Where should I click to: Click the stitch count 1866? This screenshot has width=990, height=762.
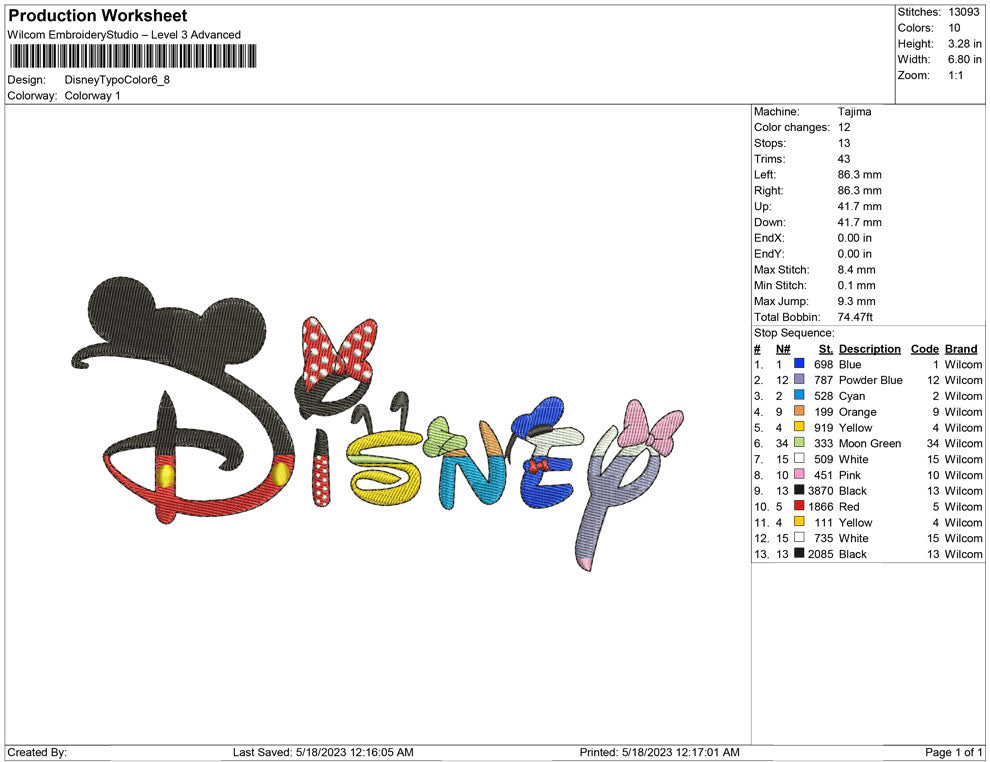(820, 506)
